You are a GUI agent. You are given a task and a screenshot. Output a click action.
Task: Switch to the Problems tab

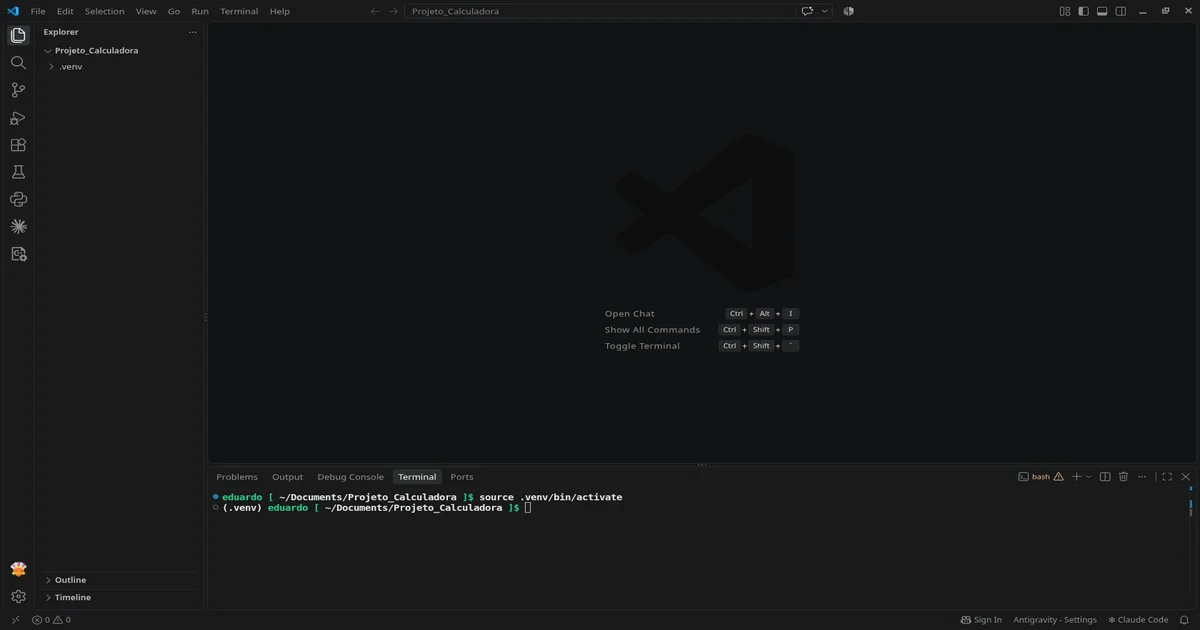[x=237, y=477]
